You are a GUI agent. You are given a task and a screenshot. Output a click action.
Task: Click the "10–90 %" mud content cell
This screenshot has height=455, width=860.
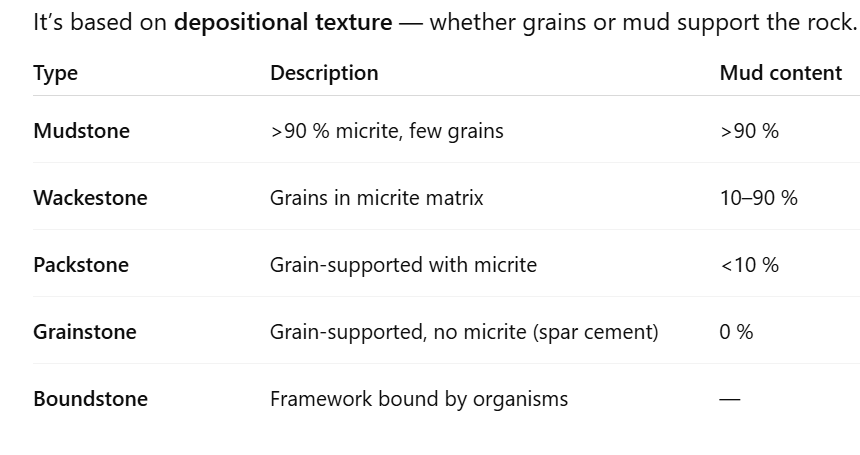coord(758,198)
